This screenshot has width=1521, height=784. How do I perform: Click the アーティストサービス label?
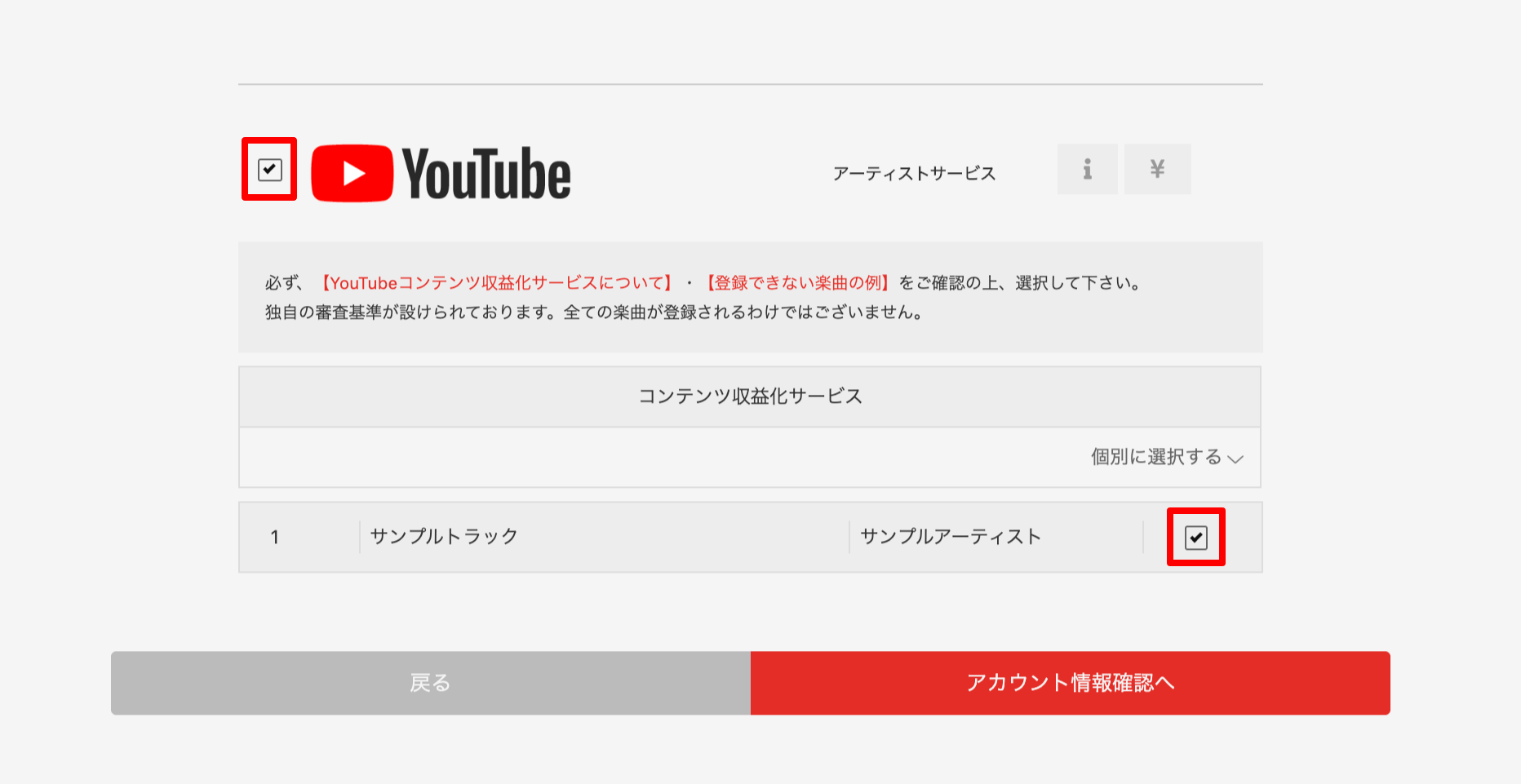pyautogui.click(x=914, y=174)
